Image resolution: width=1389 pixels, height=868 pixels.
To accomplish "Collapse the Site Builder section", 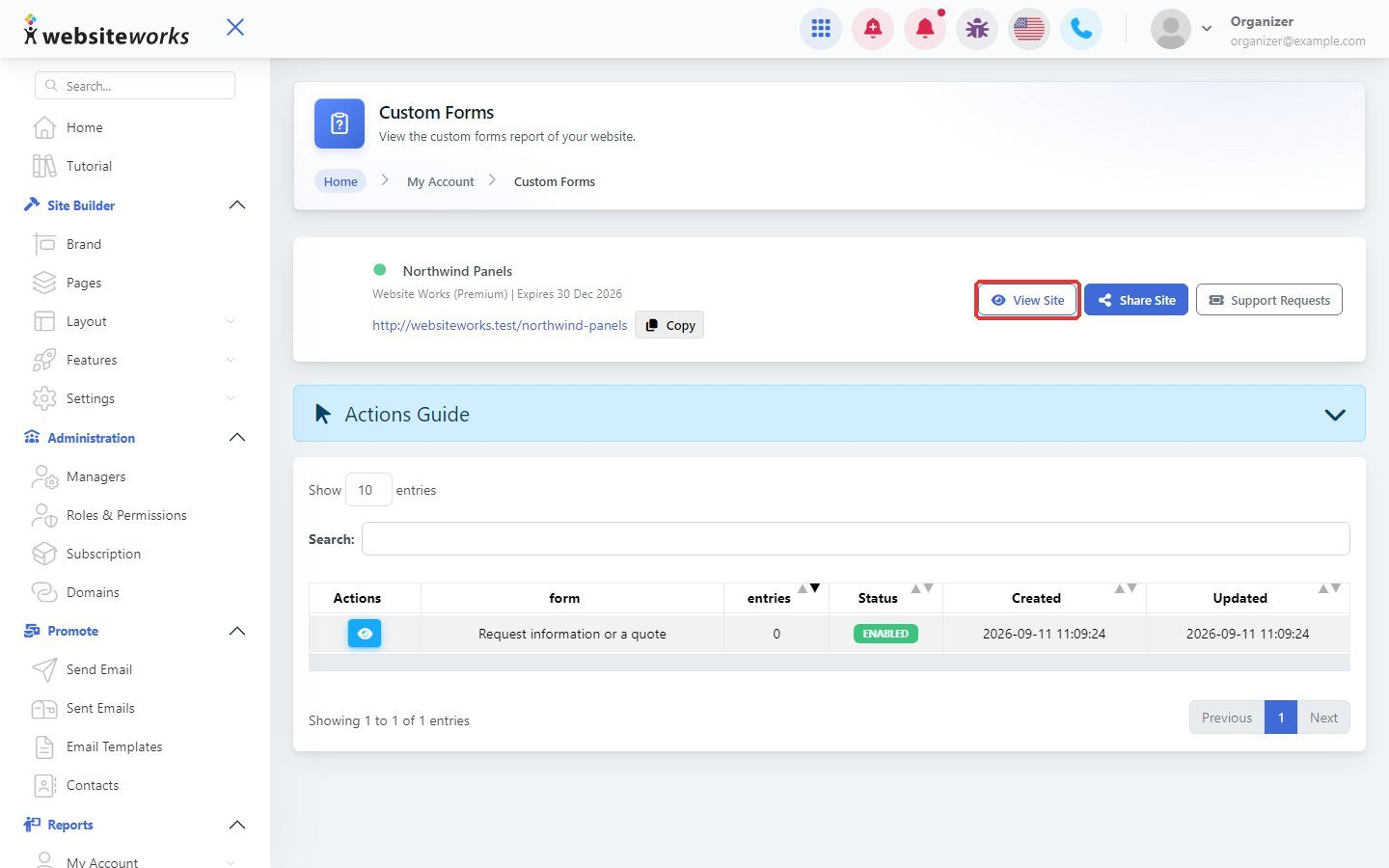I will click(x=237, y=205).
